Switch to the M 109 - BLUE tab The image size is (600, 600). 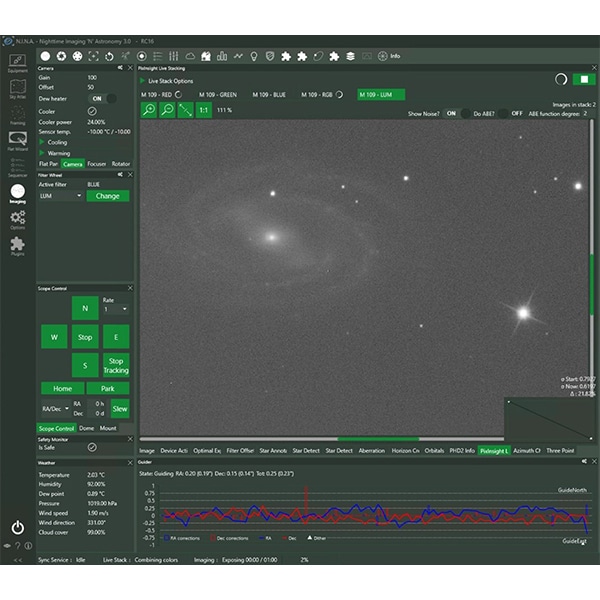tap(269, 95)
